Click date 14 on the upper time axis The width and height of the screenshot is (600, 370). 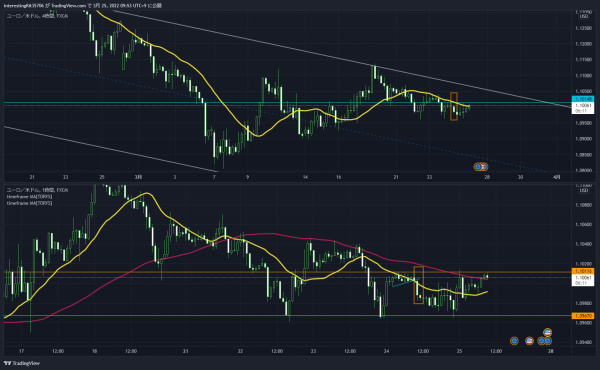305,177
